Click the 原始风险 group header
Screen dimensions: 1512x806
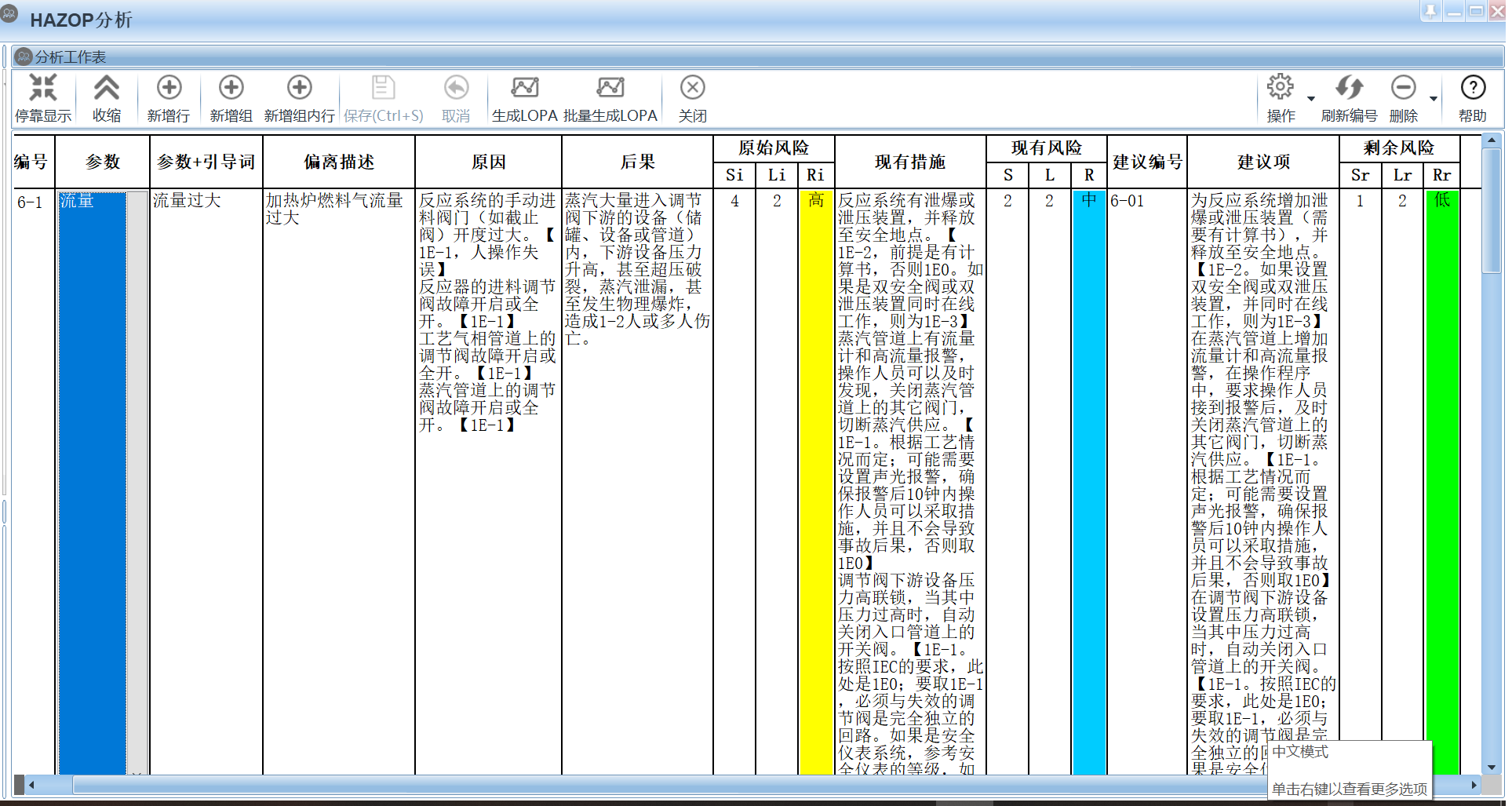coord(774,148)
